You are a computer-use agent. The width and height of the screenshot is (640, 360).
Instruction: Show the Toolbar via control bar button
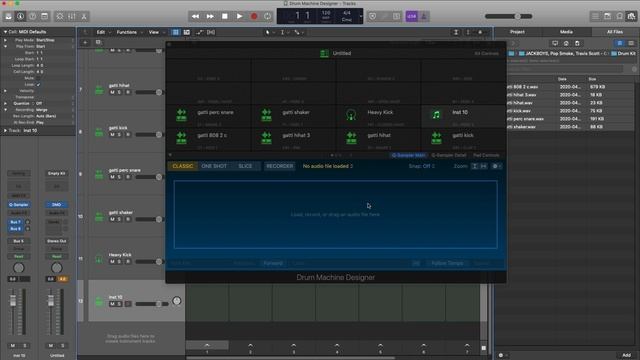click(x=44, y=16)
